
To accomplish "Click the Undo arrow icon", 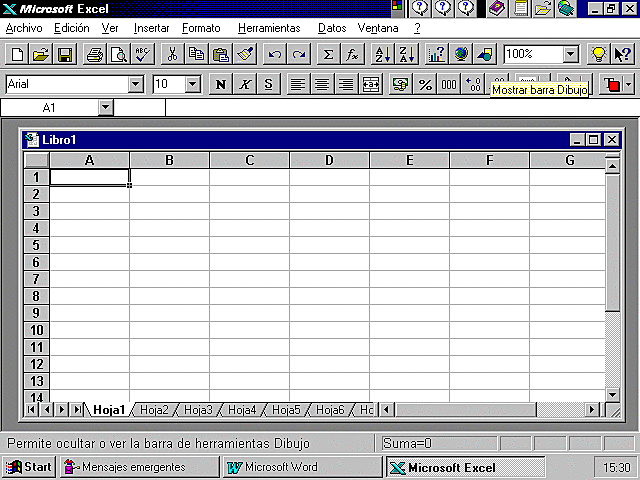I will tap(275, 54).
